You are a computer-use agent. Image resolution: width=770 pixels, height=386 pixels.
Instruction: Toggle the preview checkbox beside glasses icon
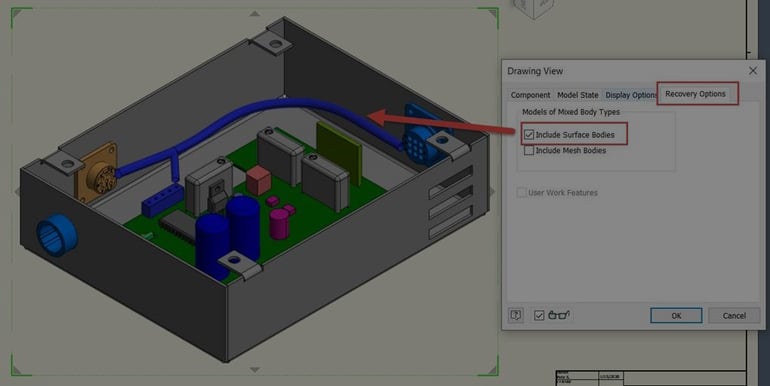539,315
